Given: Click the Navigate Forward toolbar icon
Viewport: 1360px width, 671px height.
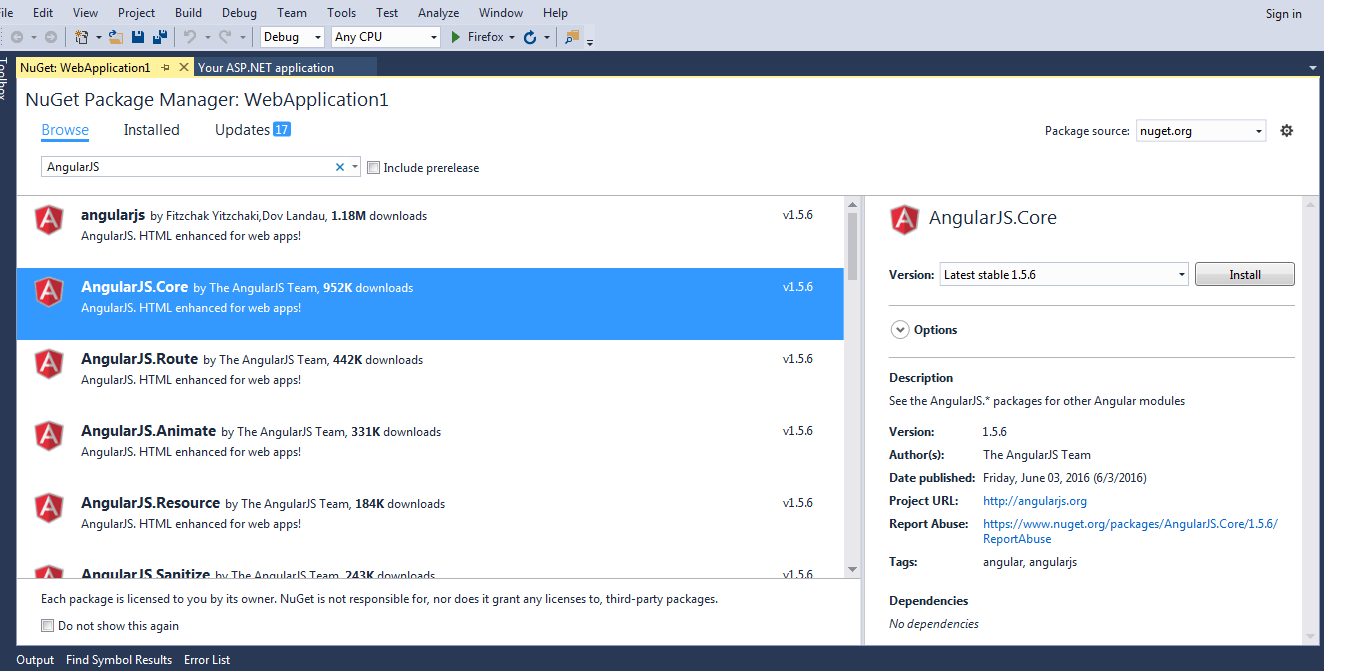Looking at the screenshot, I should click(51, 37).
